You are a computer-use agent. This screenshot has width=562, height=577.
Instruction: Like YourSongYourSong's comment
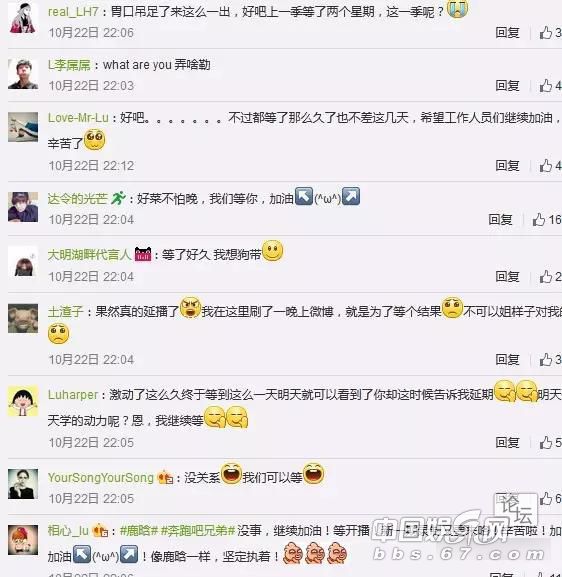coord(551,499)
